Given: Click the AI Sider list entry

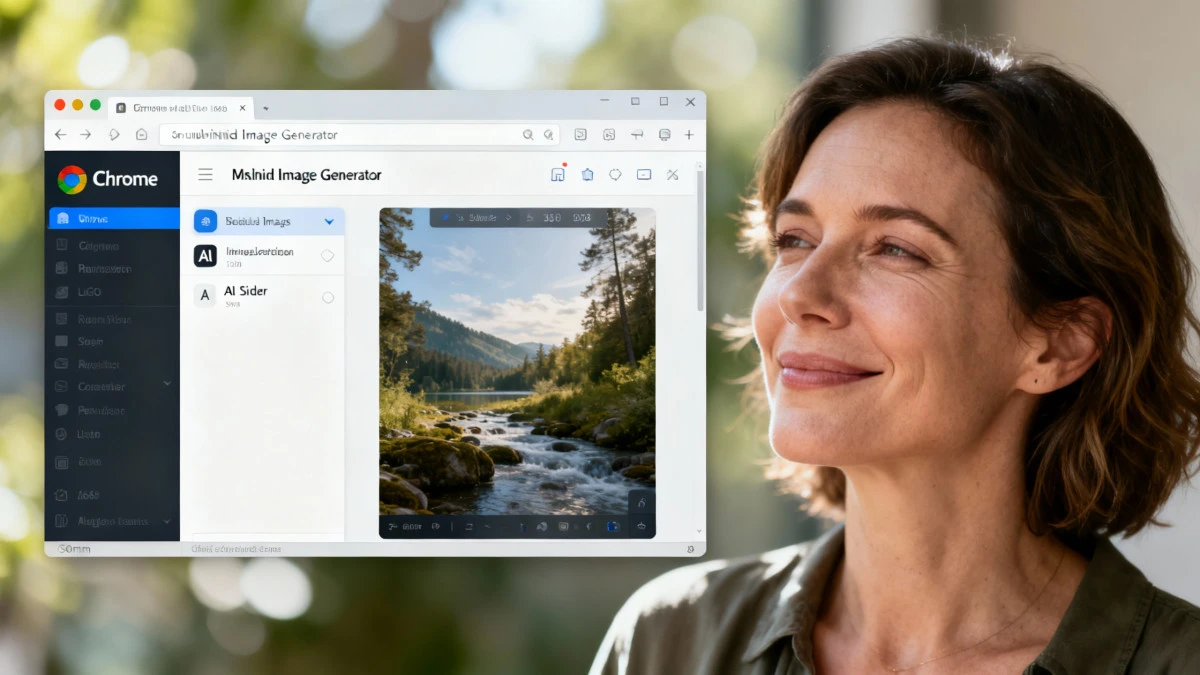Looking at the screenshot, I should [246, 292].
